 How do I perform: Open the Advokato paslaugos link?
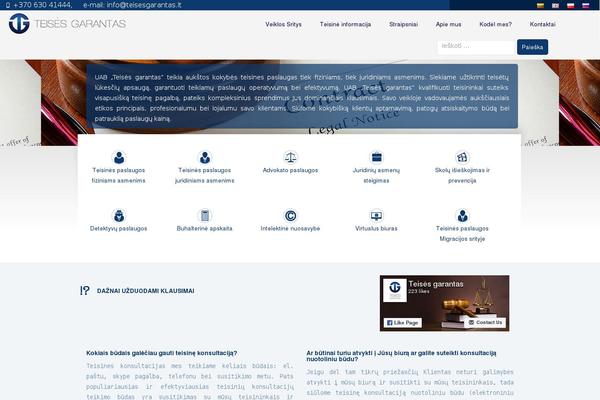[290, 170]
